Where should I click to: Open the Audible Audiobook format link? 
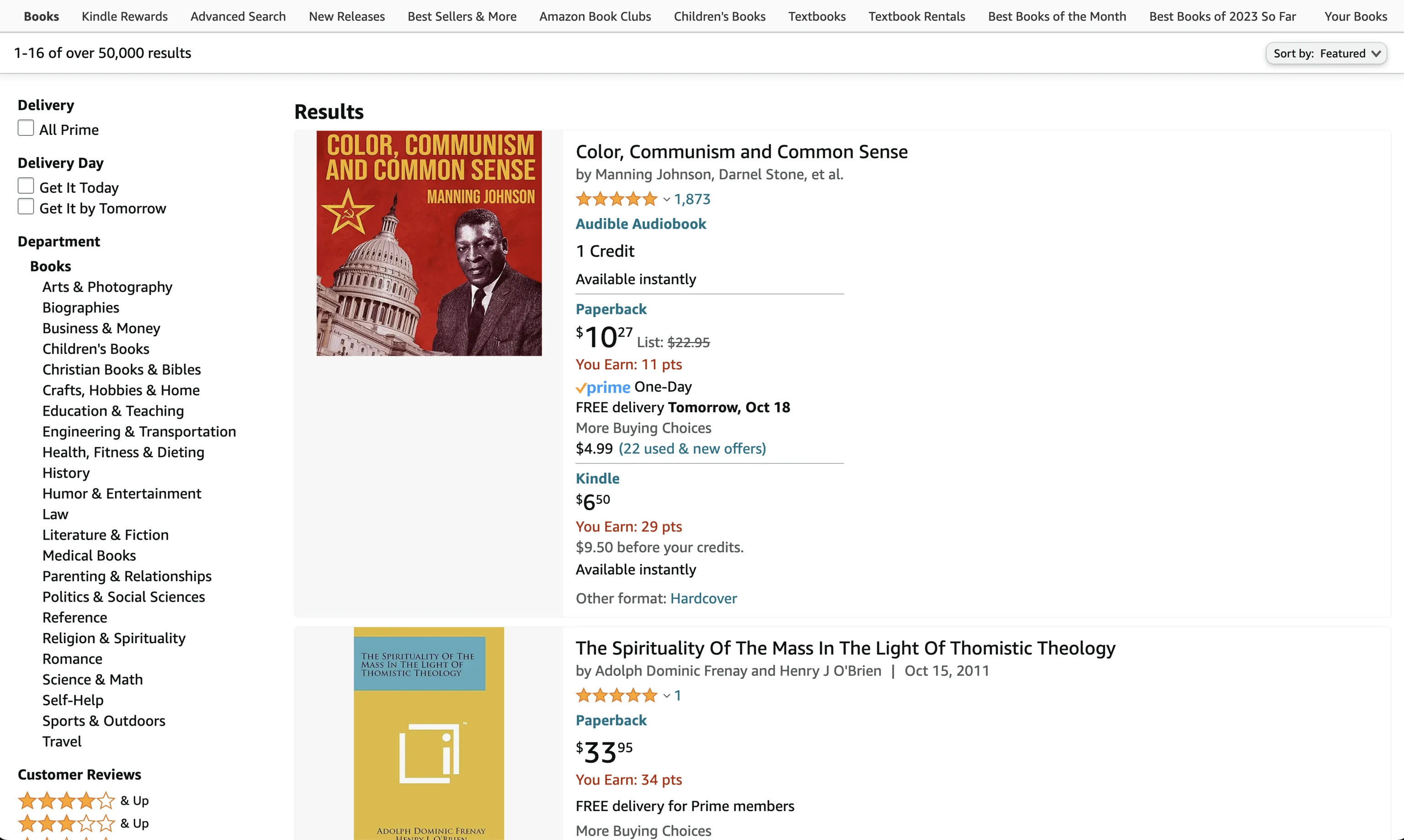pyautogui.click(x=641, y=224)
